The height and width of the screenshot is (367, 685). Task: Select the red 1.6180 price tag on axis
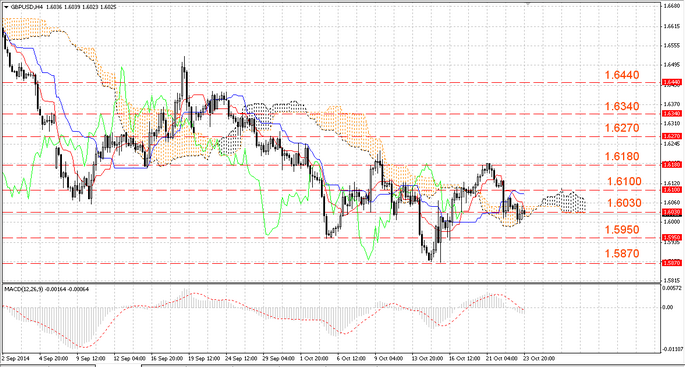[x=671, y=165]
